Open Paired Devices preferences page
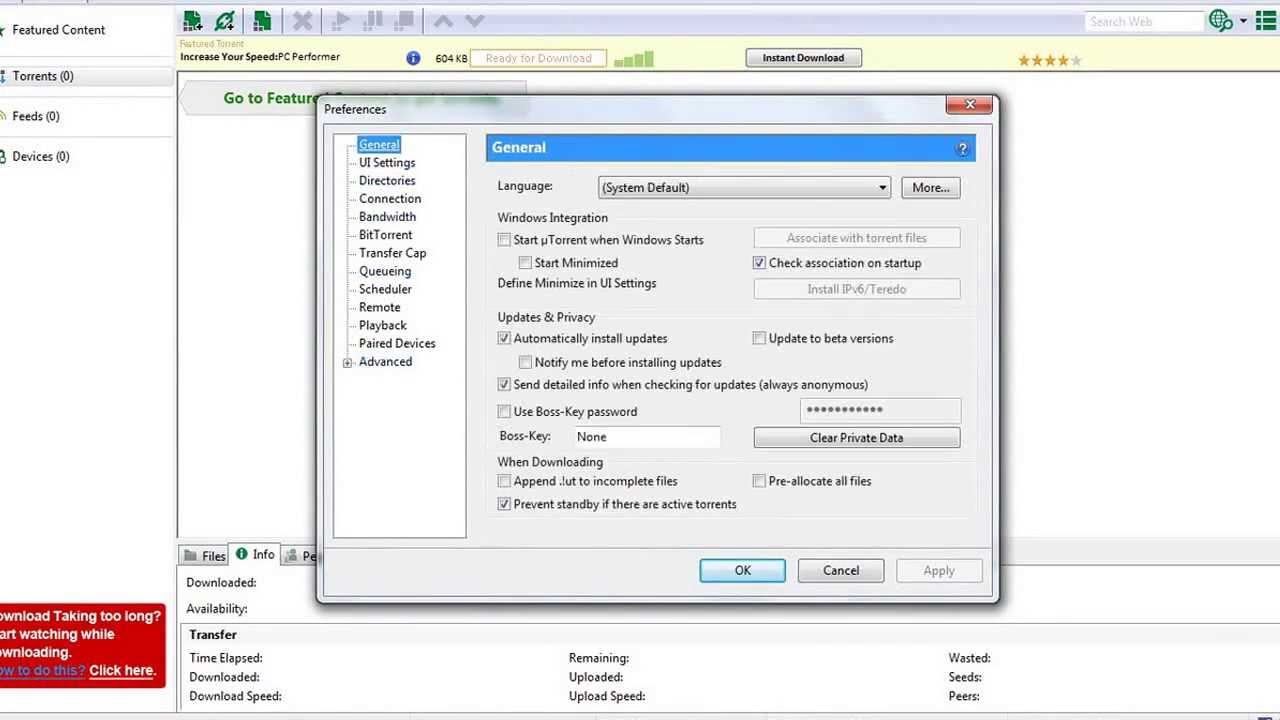 (397, 343)
